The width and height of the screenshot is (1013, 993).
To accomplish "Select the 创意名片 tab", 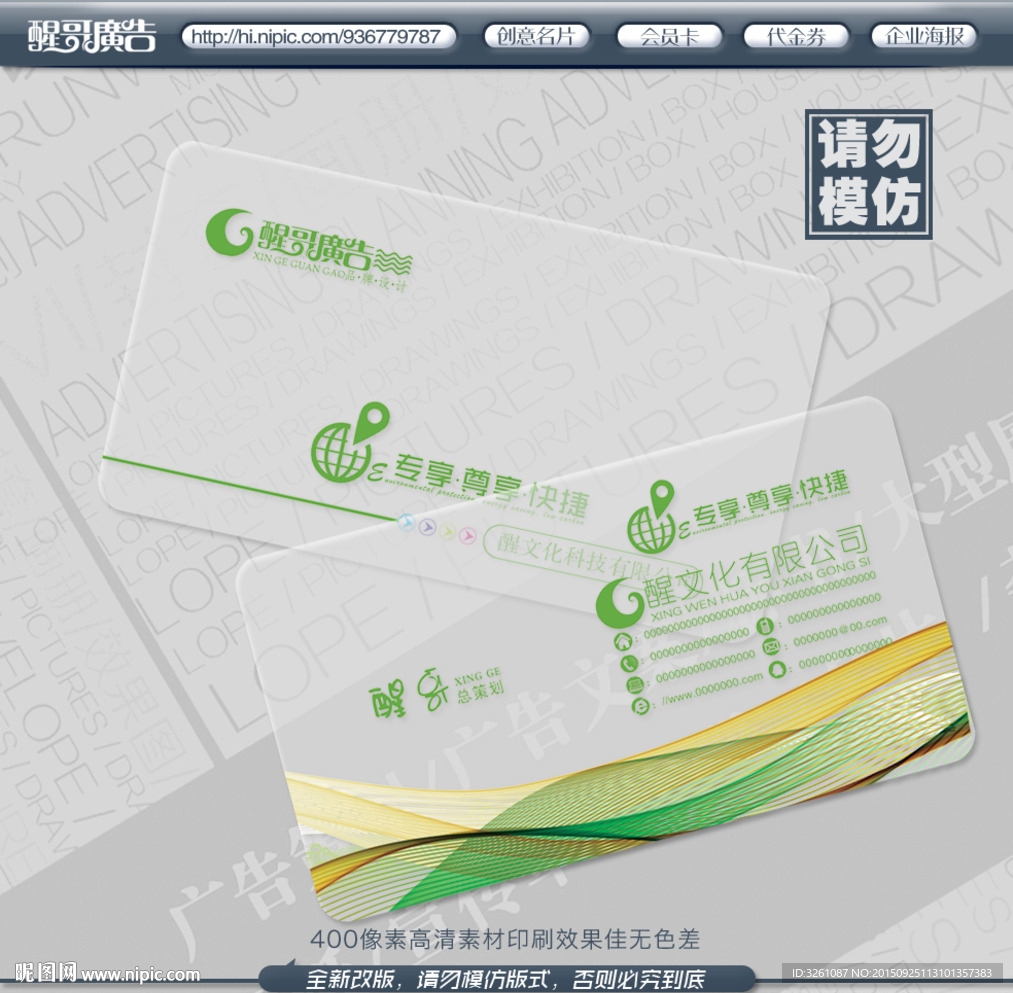I will 537,36.
